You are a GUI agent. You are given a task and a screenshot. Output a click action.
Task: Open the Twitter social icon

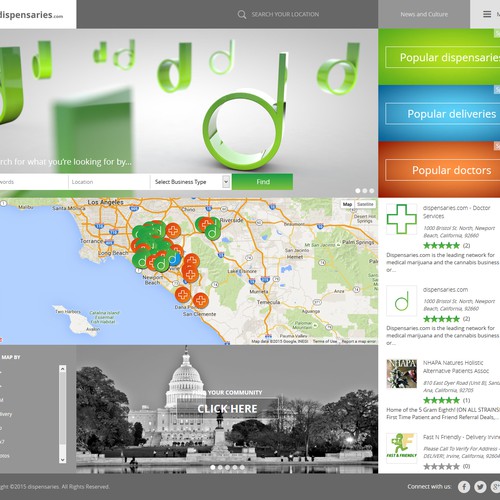point(480,487)
